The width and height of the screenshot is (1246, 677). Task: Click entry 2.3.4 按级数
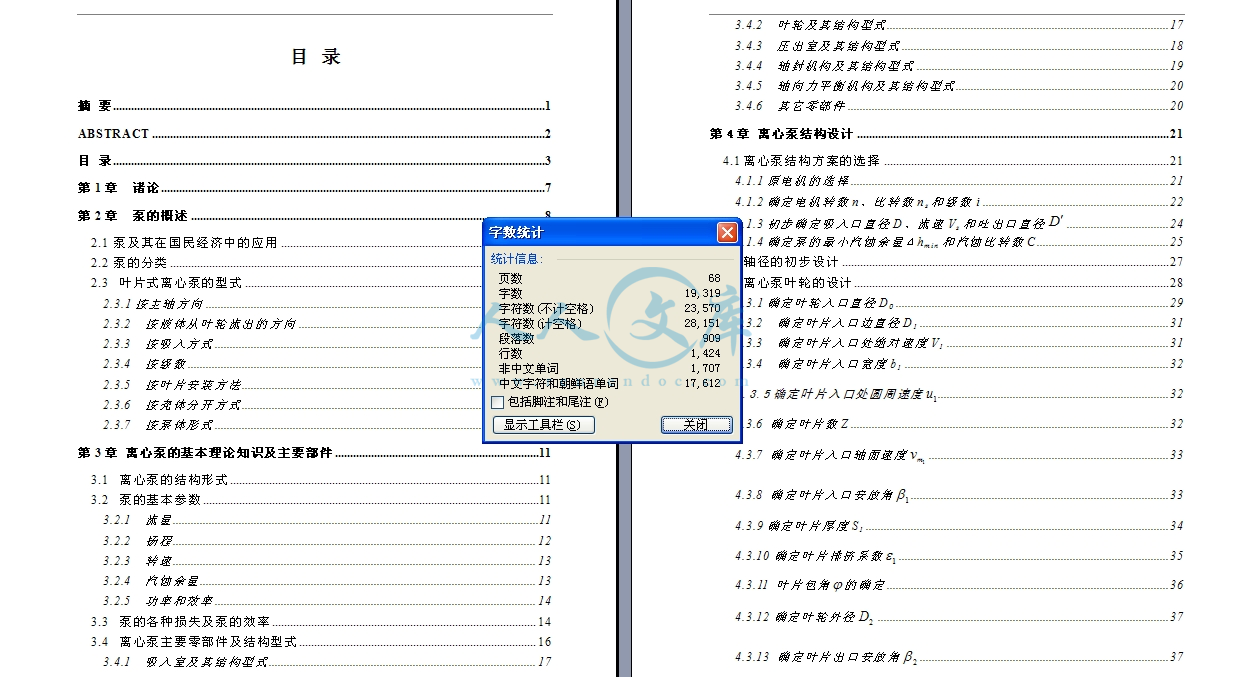293,364
